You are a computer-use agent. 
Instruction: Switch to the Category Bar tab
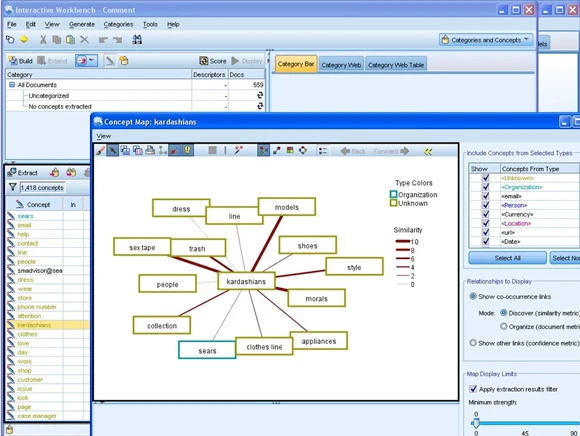(296, 64)
